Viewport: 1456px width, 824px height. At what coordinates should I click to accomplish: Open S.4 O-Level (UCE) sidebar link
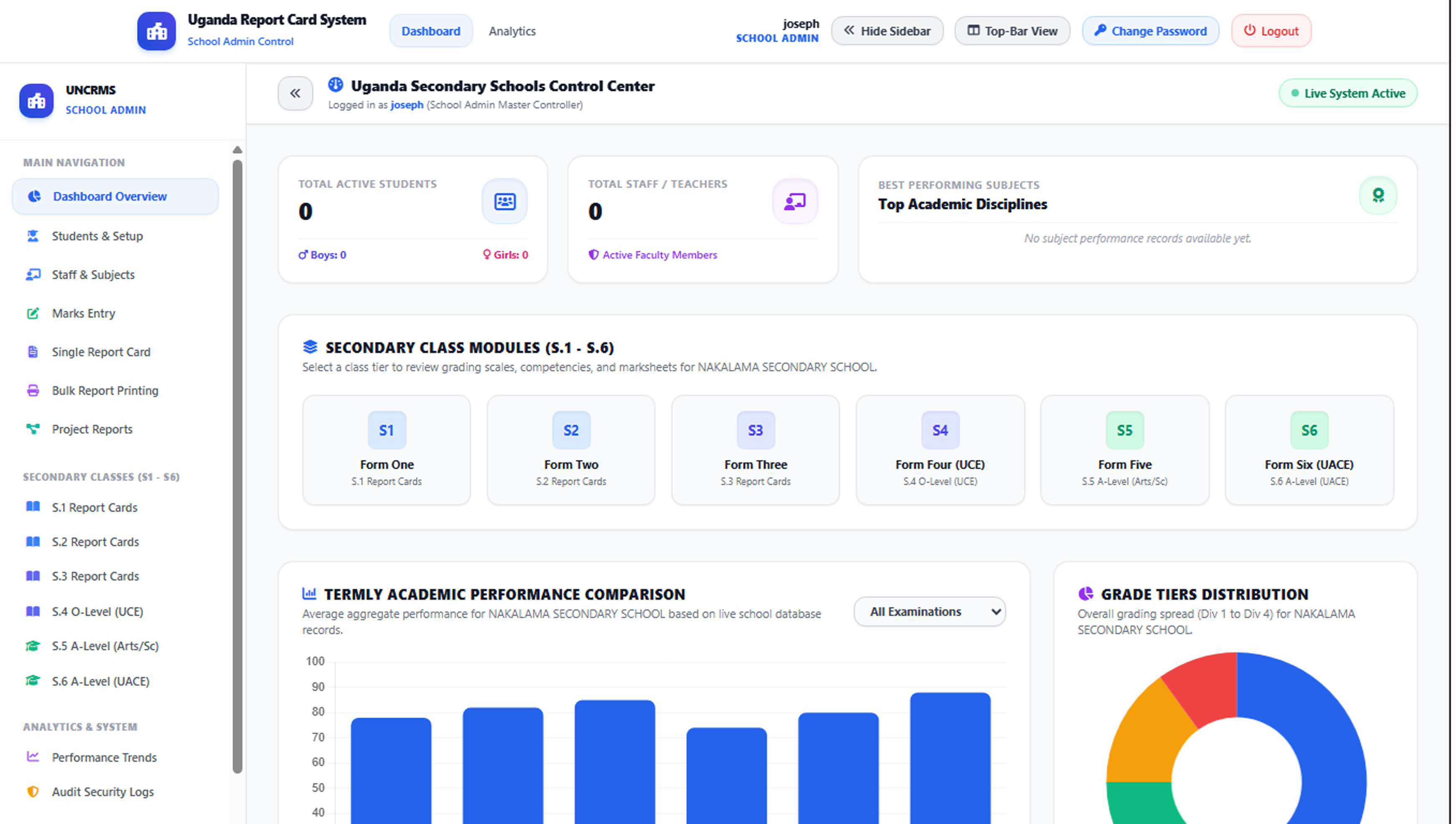(116, 612)
